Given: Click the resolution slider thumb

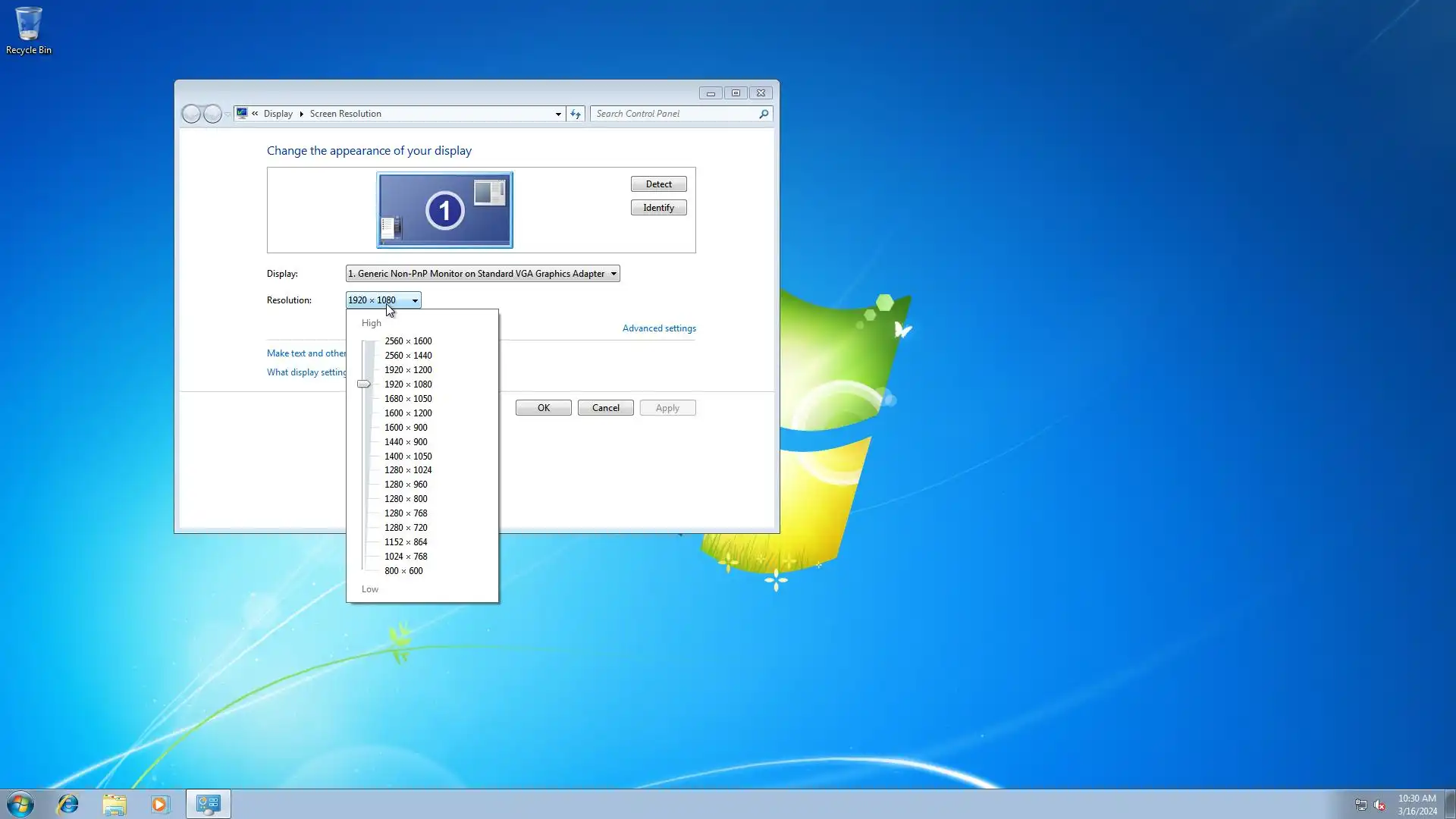Looking at the screenshot, I should 364,384.
